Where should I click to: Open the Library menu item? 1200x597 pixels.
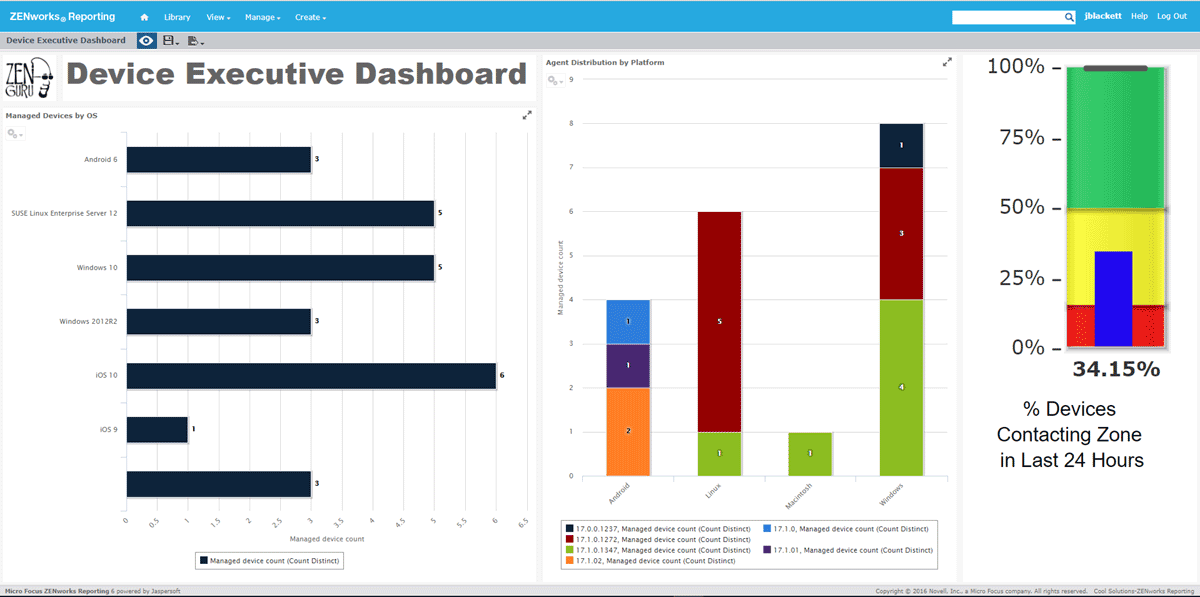(177, 17)
